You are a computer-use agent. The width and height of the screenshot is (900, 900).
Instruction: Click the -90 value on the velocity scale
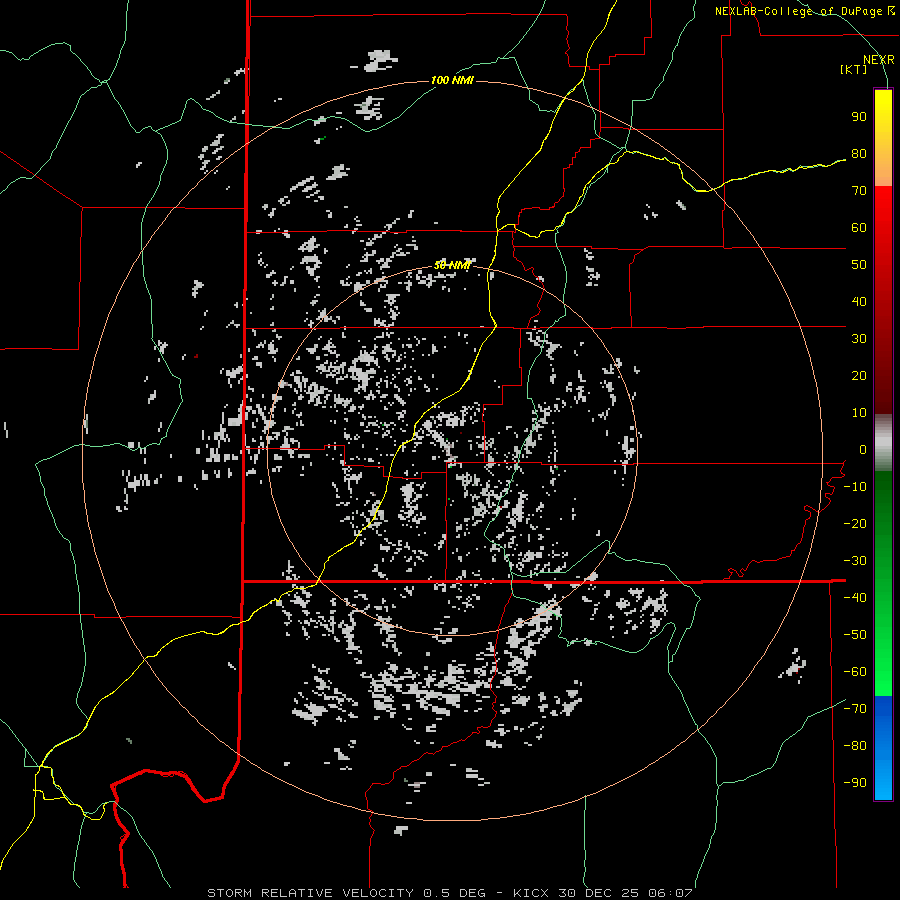855,783
